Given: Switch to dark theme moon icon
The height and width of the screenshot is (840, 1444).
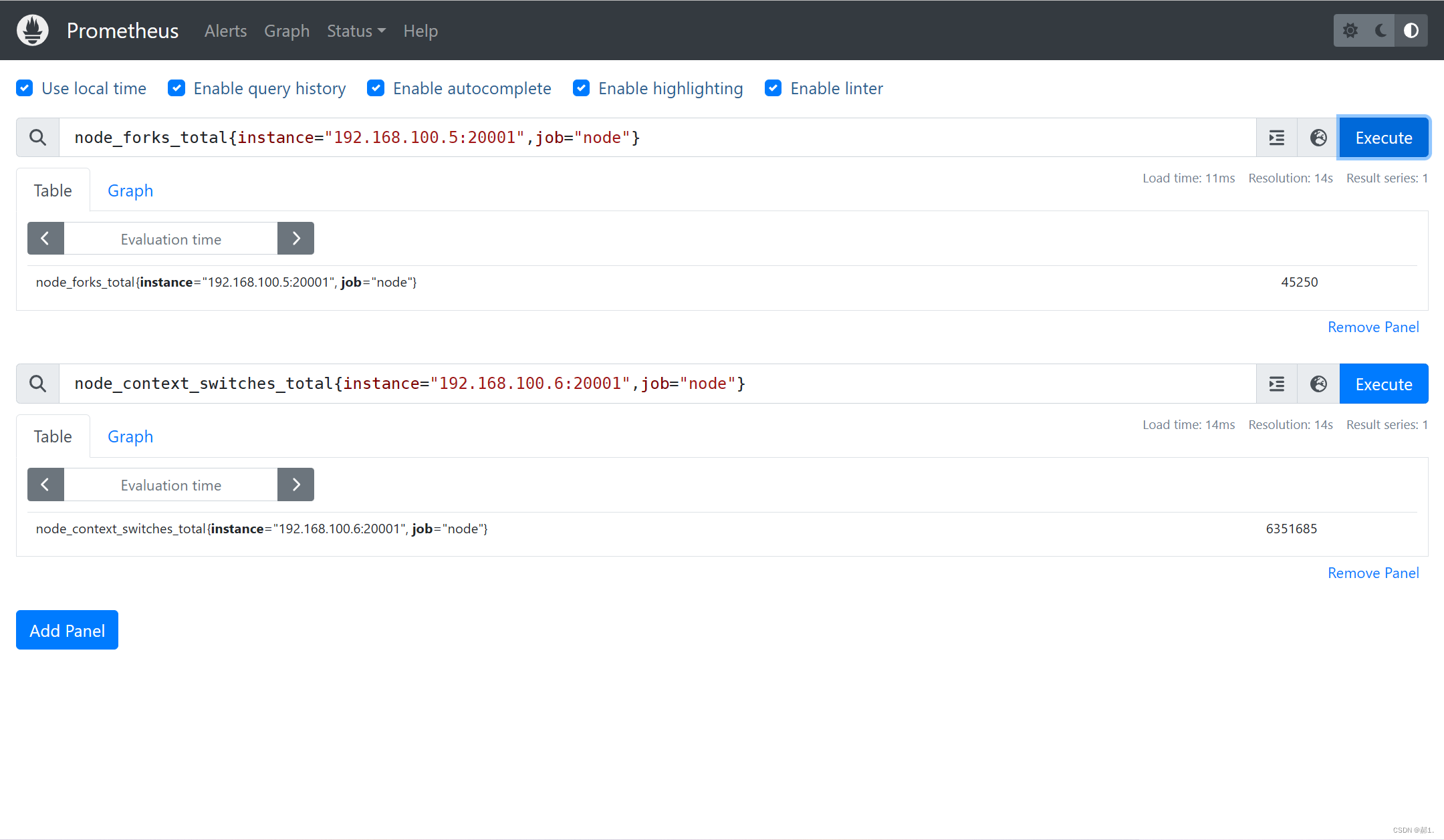Looking at the screenshot, I should pyautogui.click(x=1380, y=31).
